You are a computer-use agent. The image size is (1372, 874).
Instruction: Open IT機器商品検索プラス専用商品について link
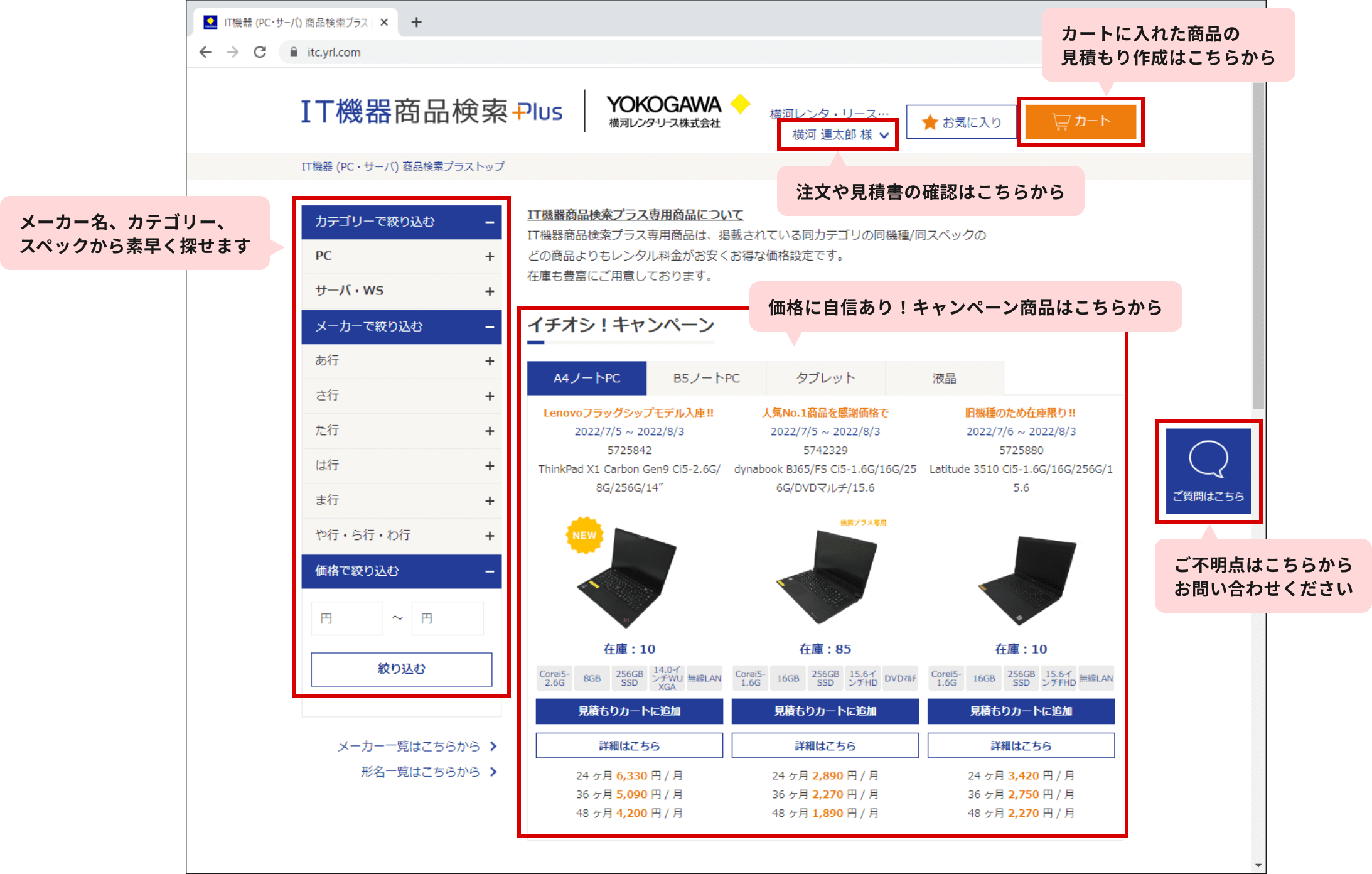coord(635,215)
